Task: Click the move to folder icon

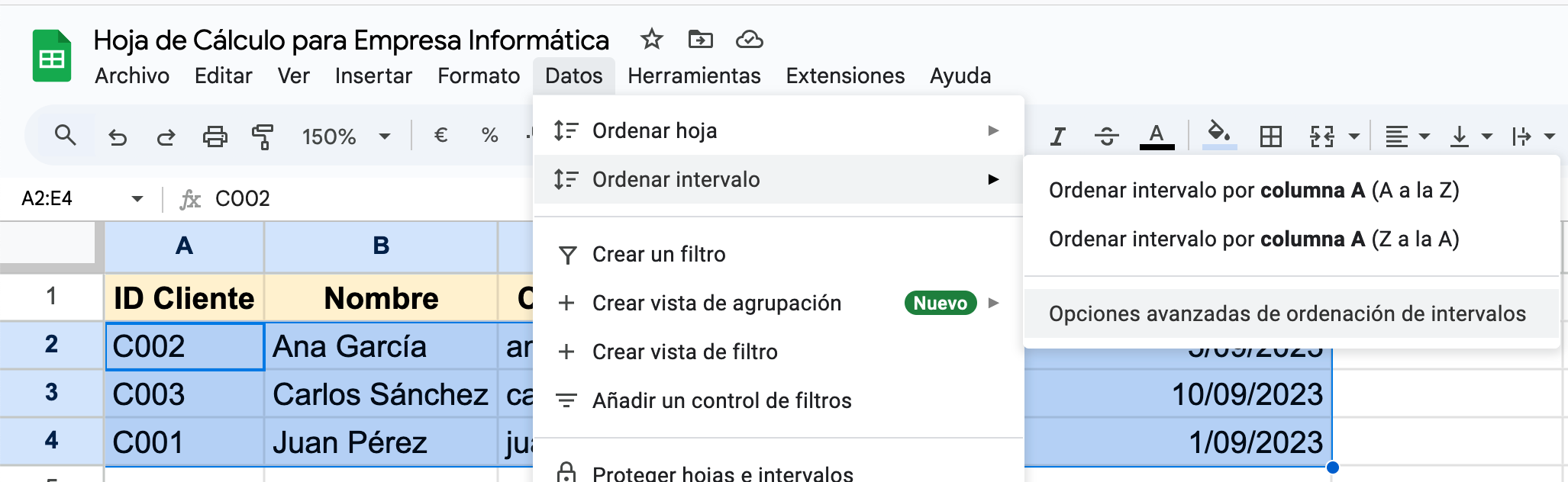Action: tap(700, 39)
